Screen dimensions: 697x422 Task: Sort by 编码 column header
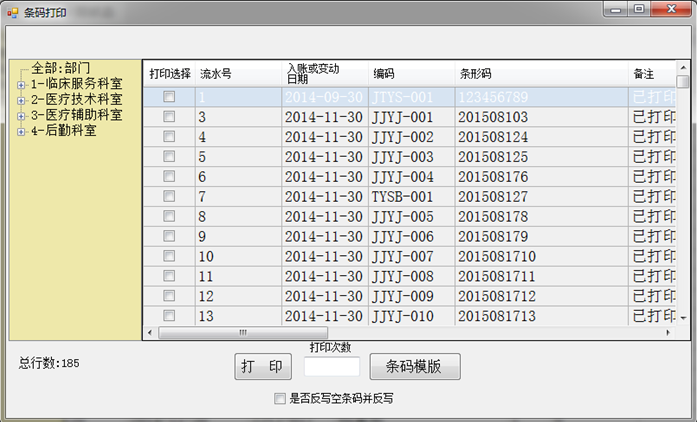412,74
